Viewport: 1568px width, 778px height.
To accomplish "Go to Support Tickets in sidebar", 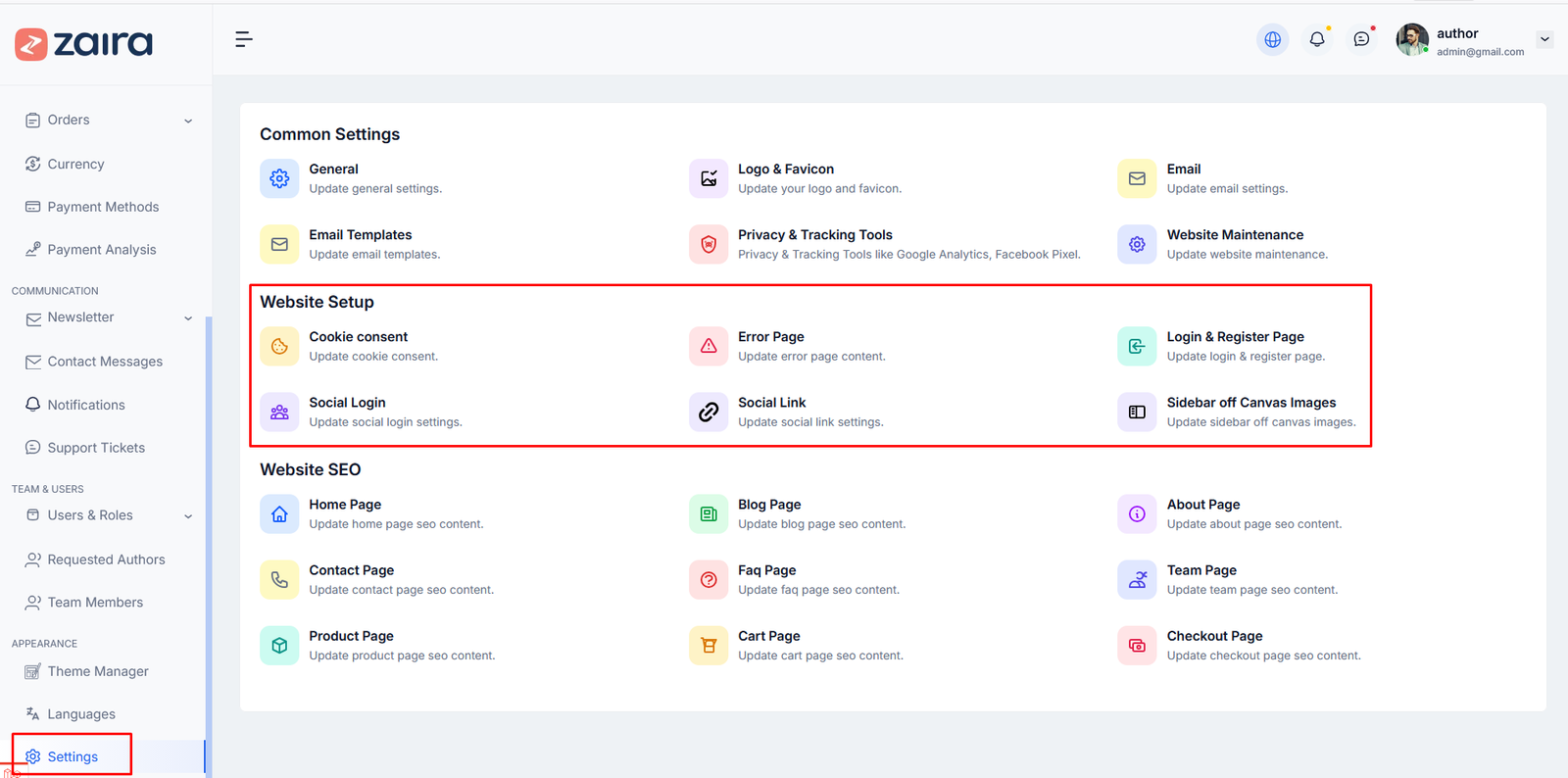I will tap(96, 448).
